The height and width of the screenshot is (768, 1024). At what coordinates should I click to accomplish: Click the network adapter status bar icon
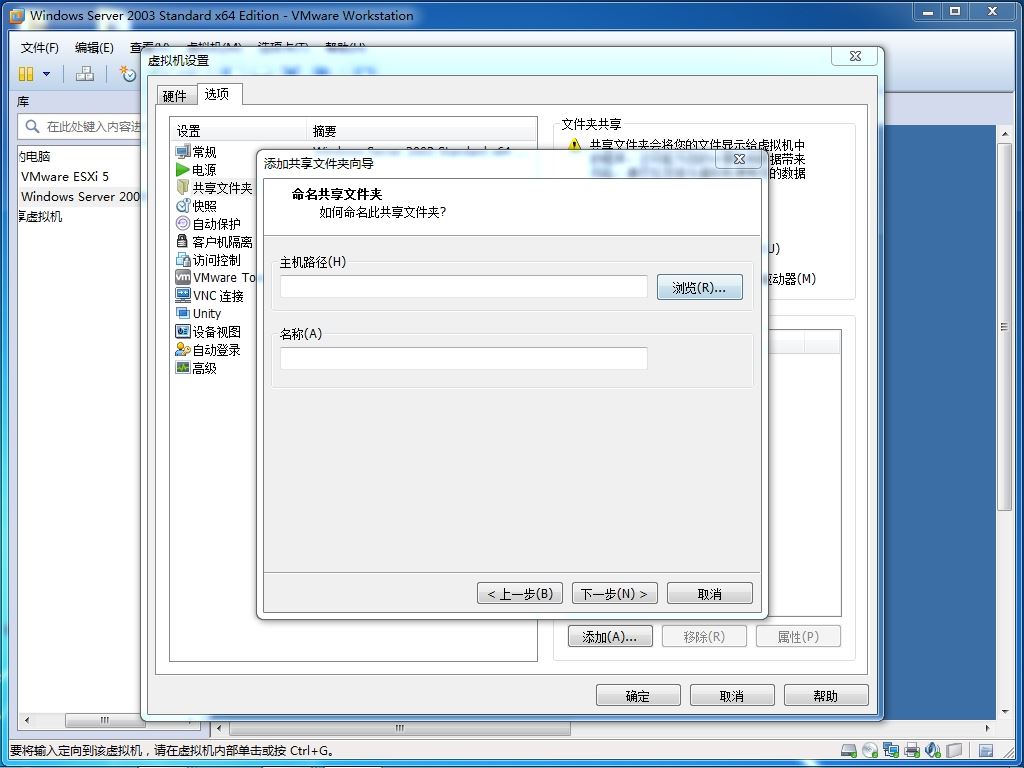(x=891, y=750)
